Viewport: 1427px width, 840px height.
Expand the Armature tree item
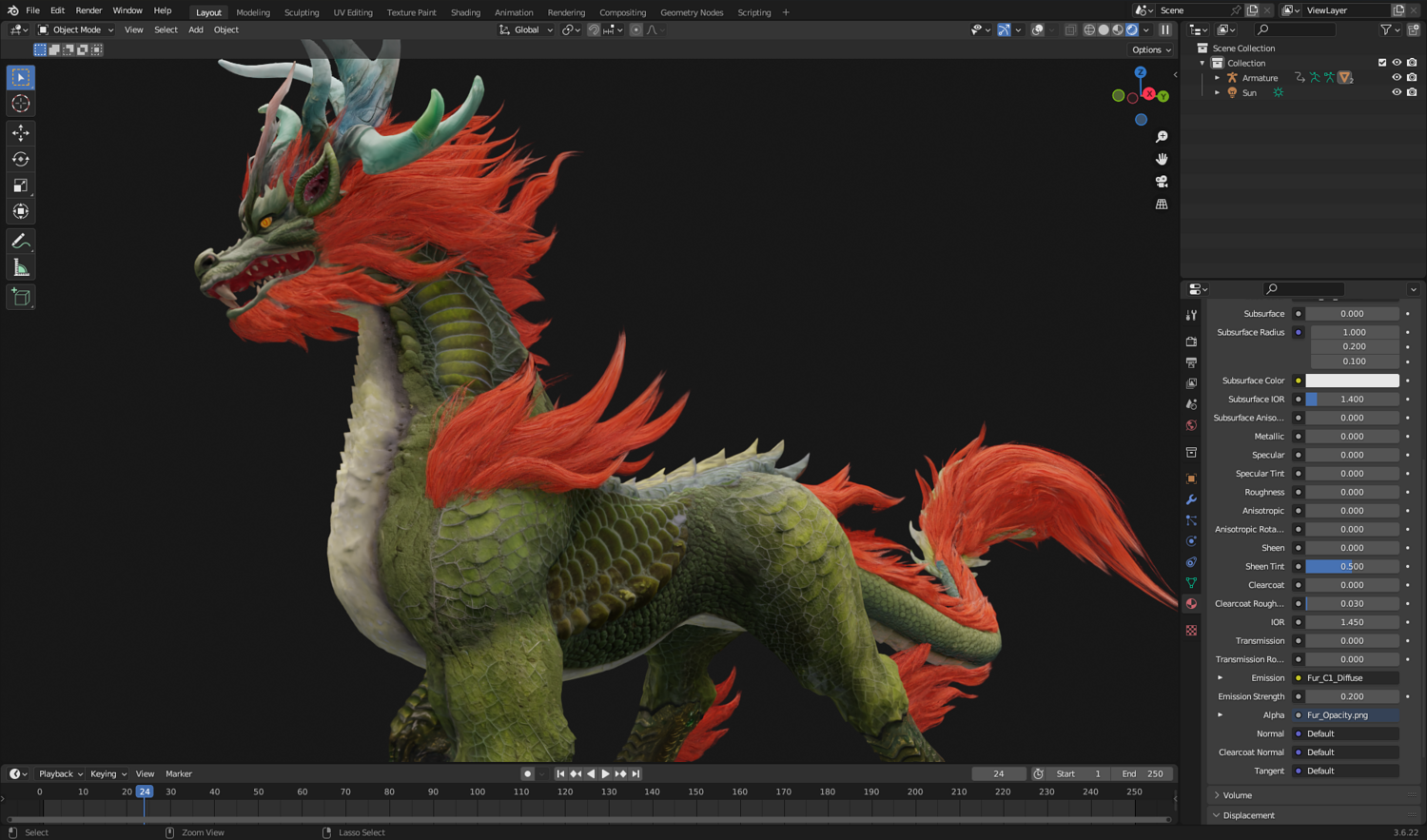coord(1217,78)
